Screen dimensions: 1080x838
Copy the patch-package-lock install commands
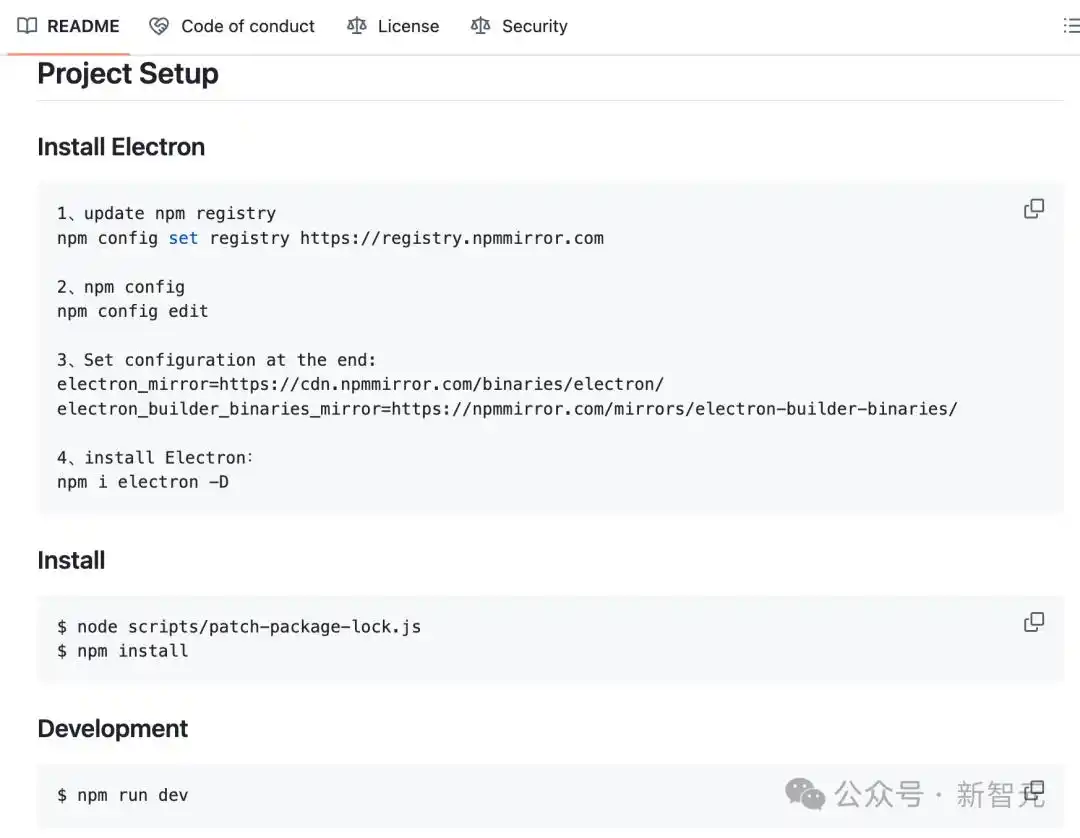tap(1034, 622)
